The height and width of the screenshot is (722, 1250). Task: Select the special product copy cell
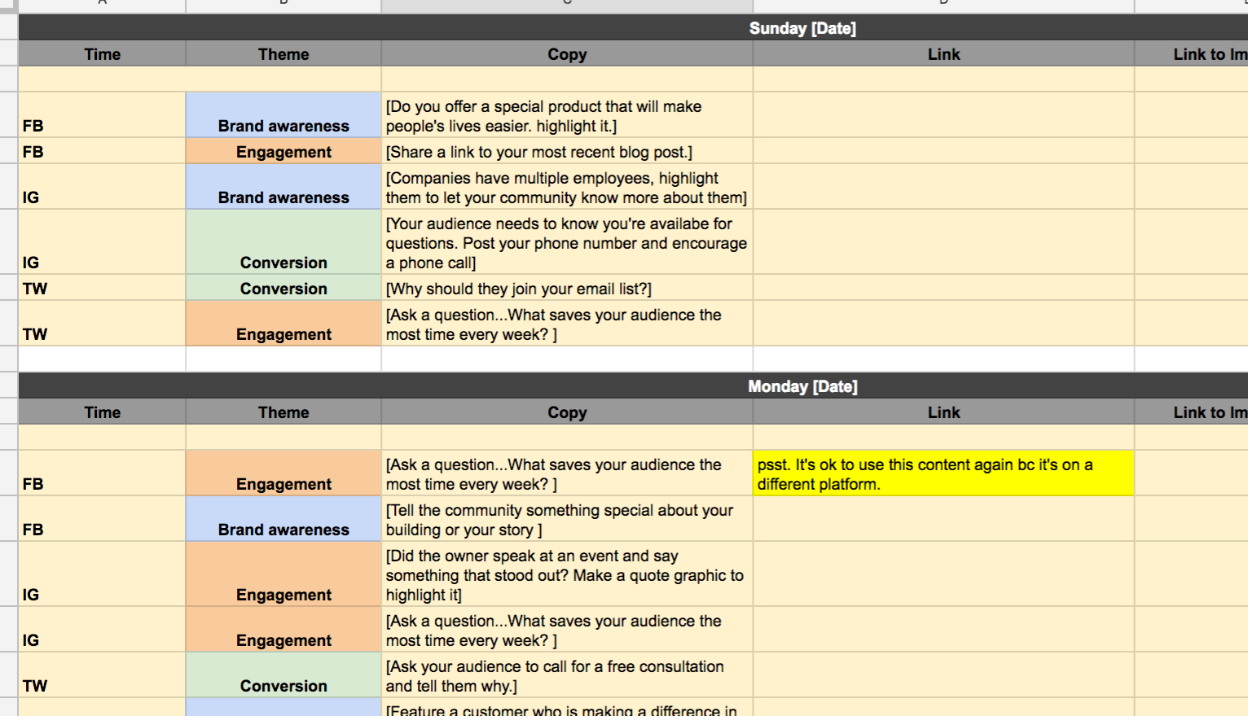click(567, 116)
